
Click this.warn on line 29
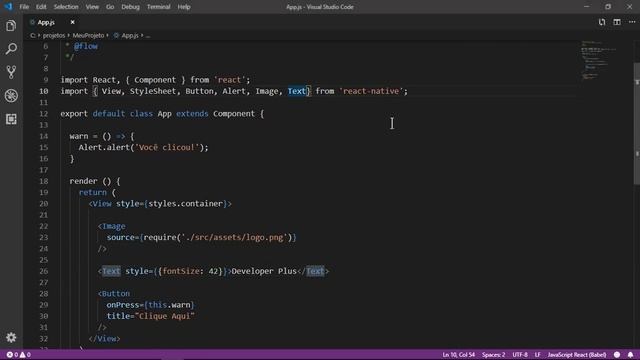click(x=169, y=305)
